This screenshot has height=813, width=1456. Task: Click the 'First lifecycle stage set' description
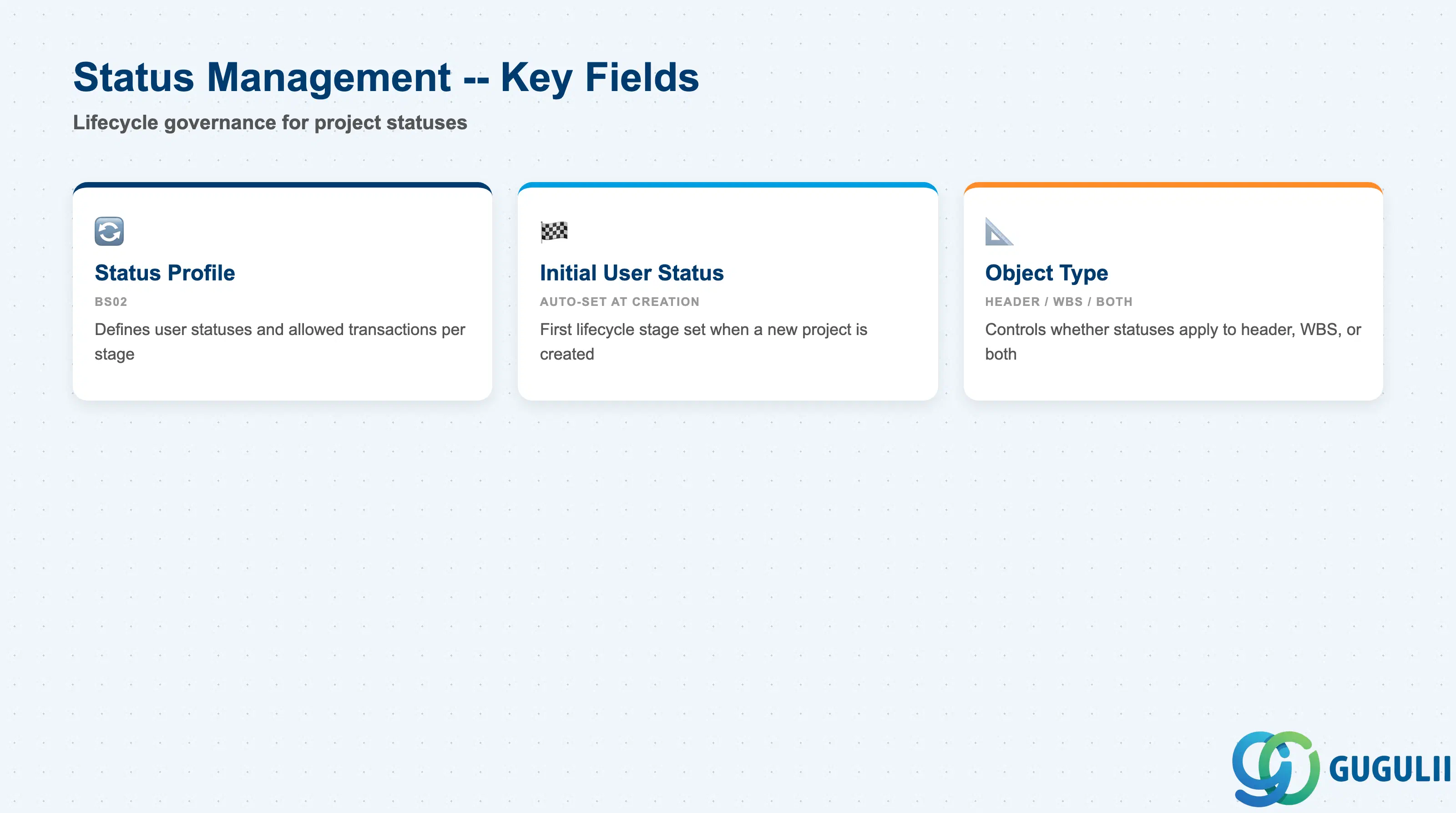703,341
